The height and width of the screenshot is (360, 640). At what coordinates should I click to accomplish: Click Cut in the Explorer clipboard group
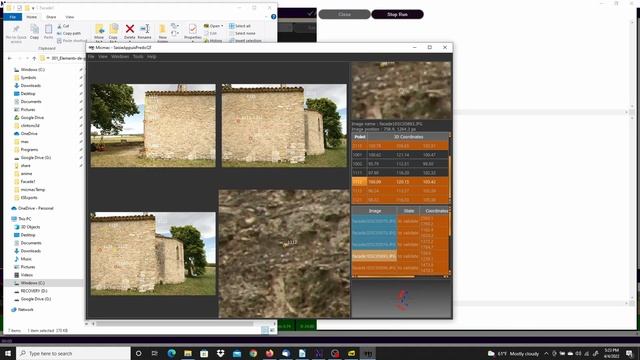pyautogui.click(x=63, y=26)
